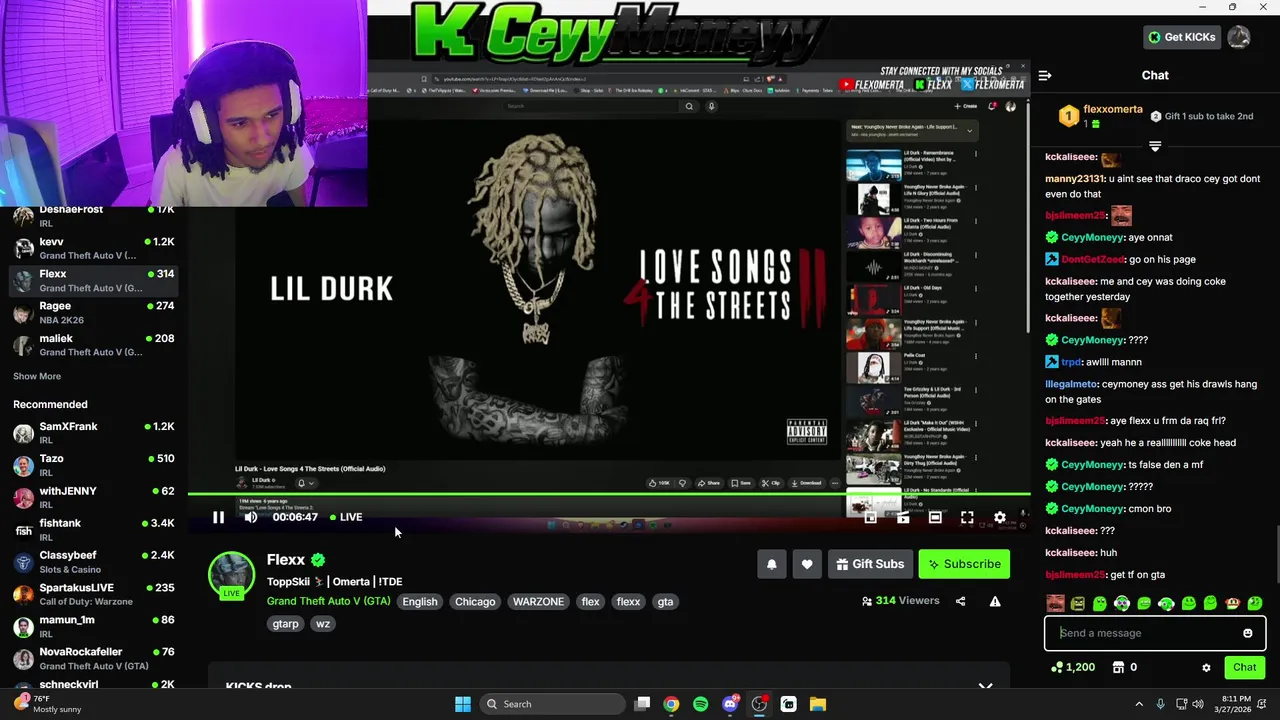Show More followed channels
1280x720 pixels.
click(x=37, y=376)
